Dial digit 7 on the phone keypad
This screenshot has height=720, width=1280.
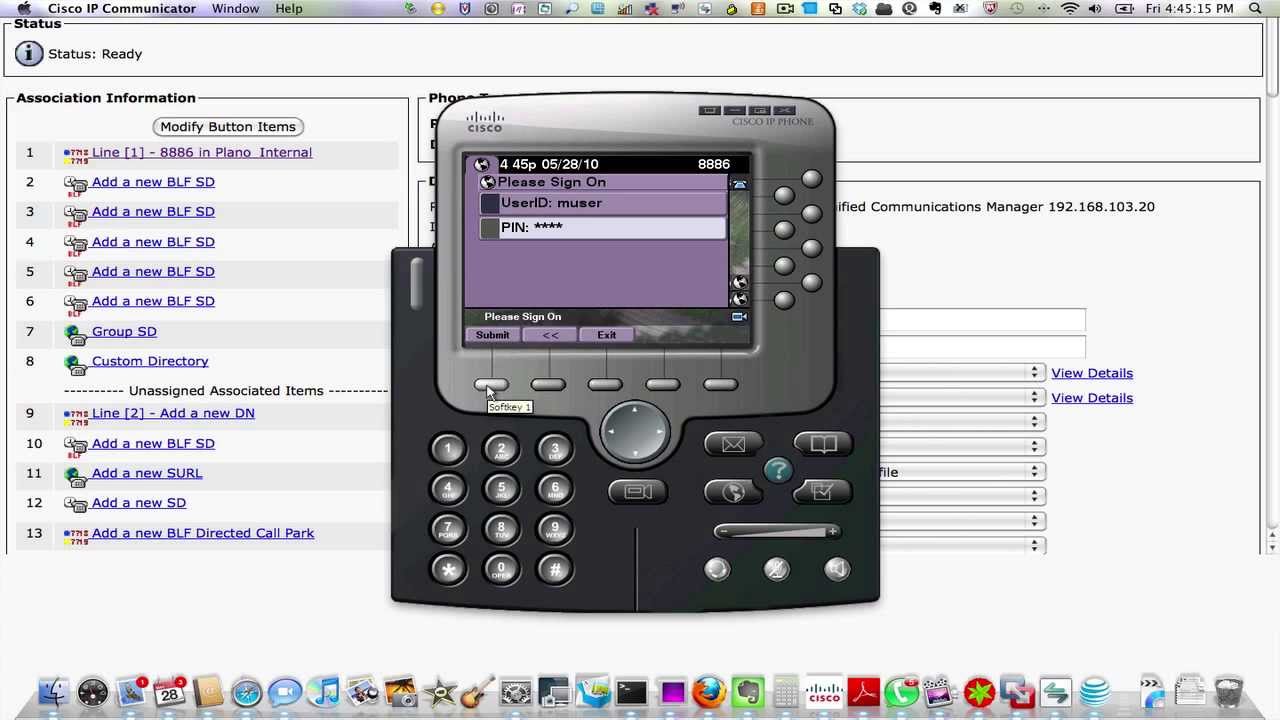click(x=448, y=529)
